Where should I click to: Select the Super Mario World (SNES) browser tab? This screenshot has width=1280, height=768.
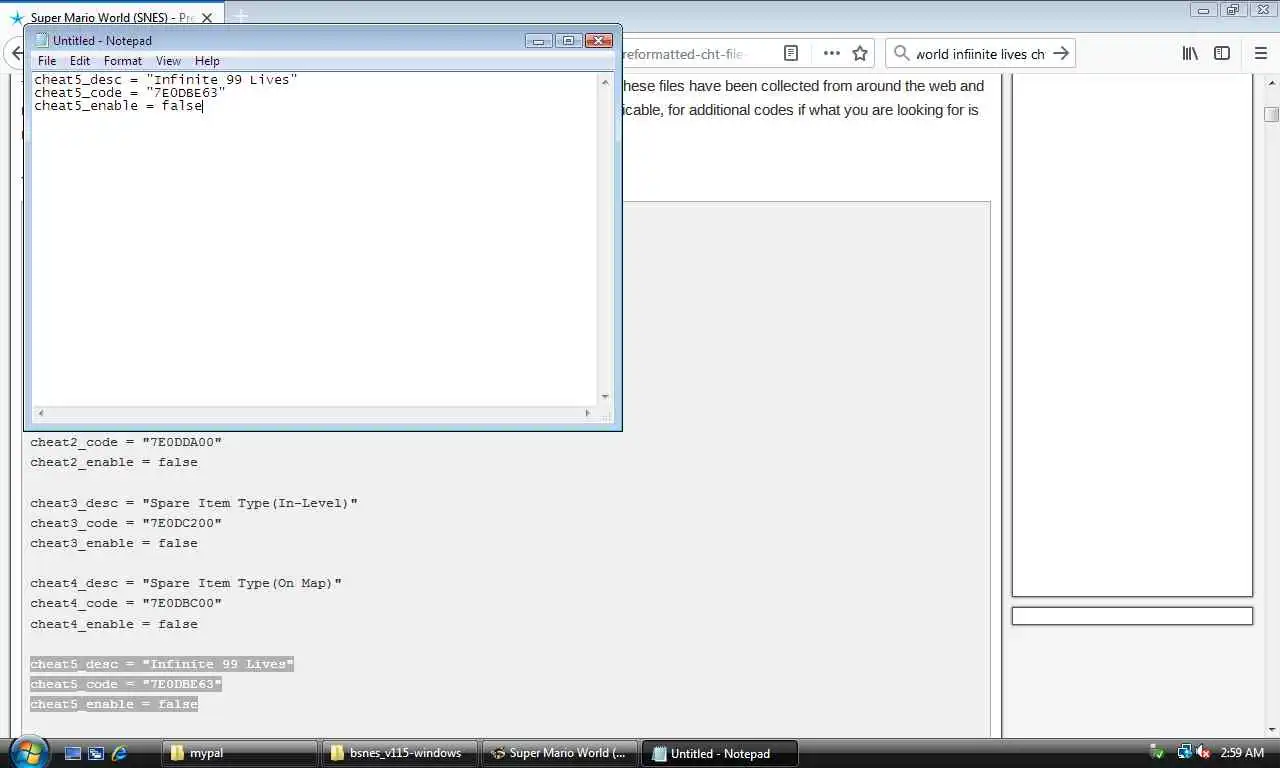pyautogui.click(x=110, y=18)
